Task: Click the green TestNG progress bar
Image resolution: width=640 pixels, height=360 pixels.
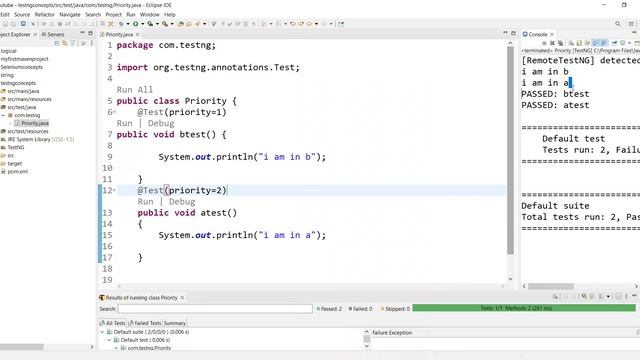Action: (524, 308)
